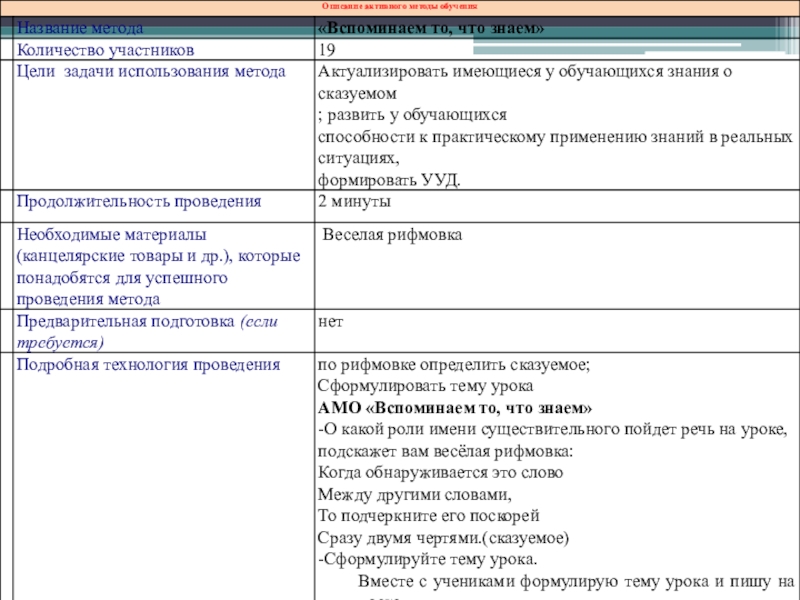This screenshot has height=600, width=800.
Task: Click bold text 'АМО «Вспоминаем то, что знаем»'
Action: (x=455, y=408)
